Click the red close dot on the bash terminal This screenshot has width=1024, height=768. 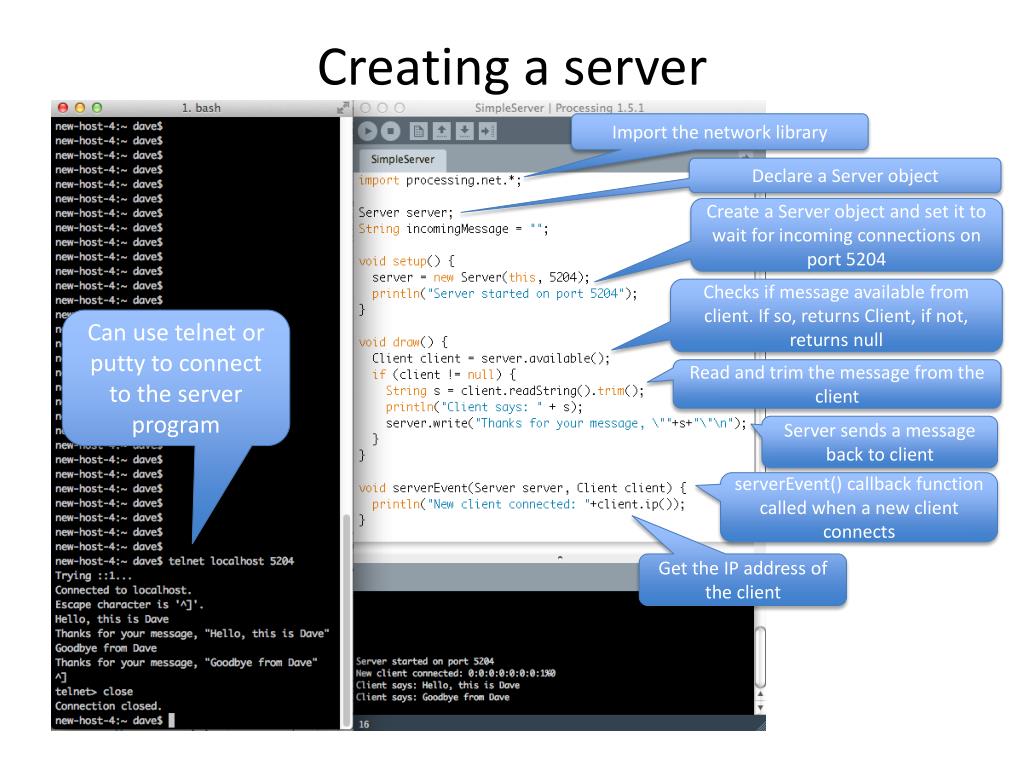tap(63, 108)
